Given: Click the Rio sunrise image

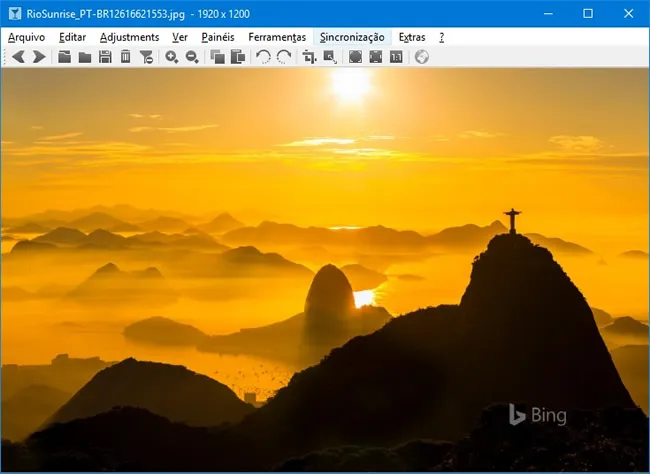Looking at the screenshot, I should (x=325, y=270).
